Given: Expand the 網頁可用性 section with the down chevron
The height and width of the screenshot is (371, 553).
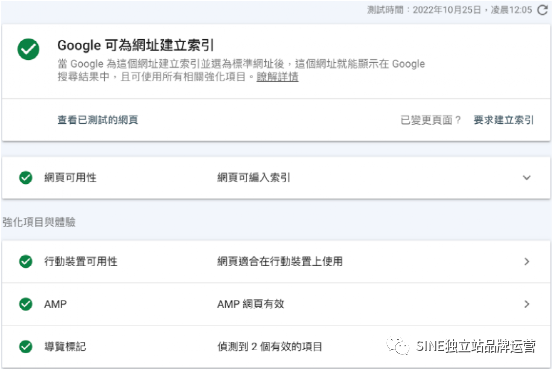Looking at the screenshot, I should [527, 178].
